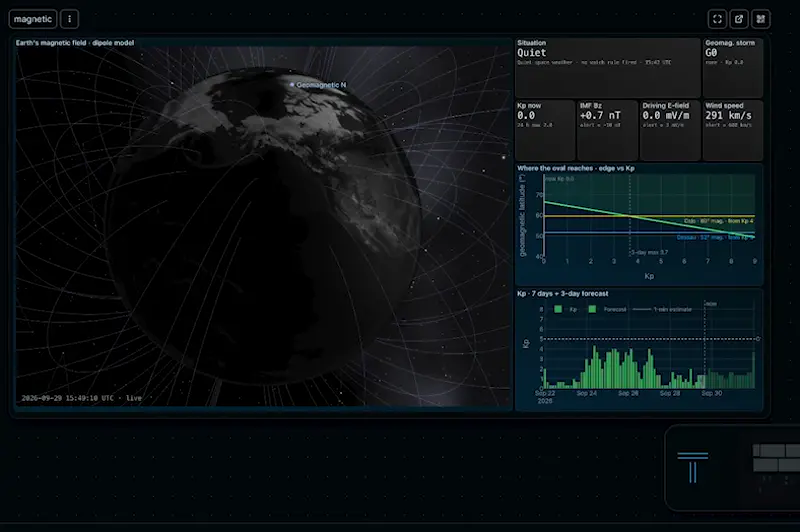Click the '3-day max 3.7' label
Screen dimensions: 800x532
(x=649, y=252)
